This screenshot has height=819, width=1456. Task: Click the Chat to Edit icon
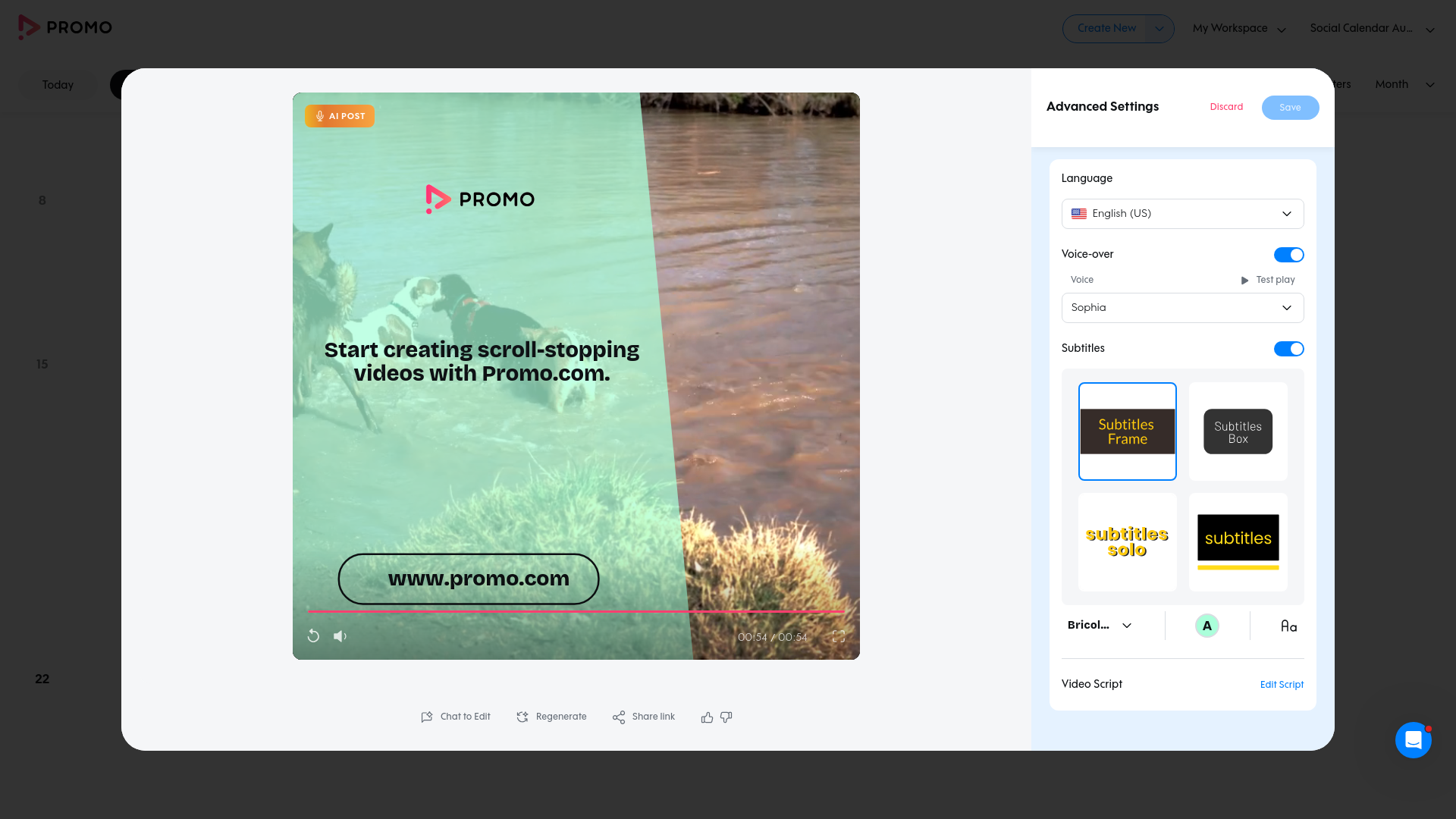pos(427,717)
